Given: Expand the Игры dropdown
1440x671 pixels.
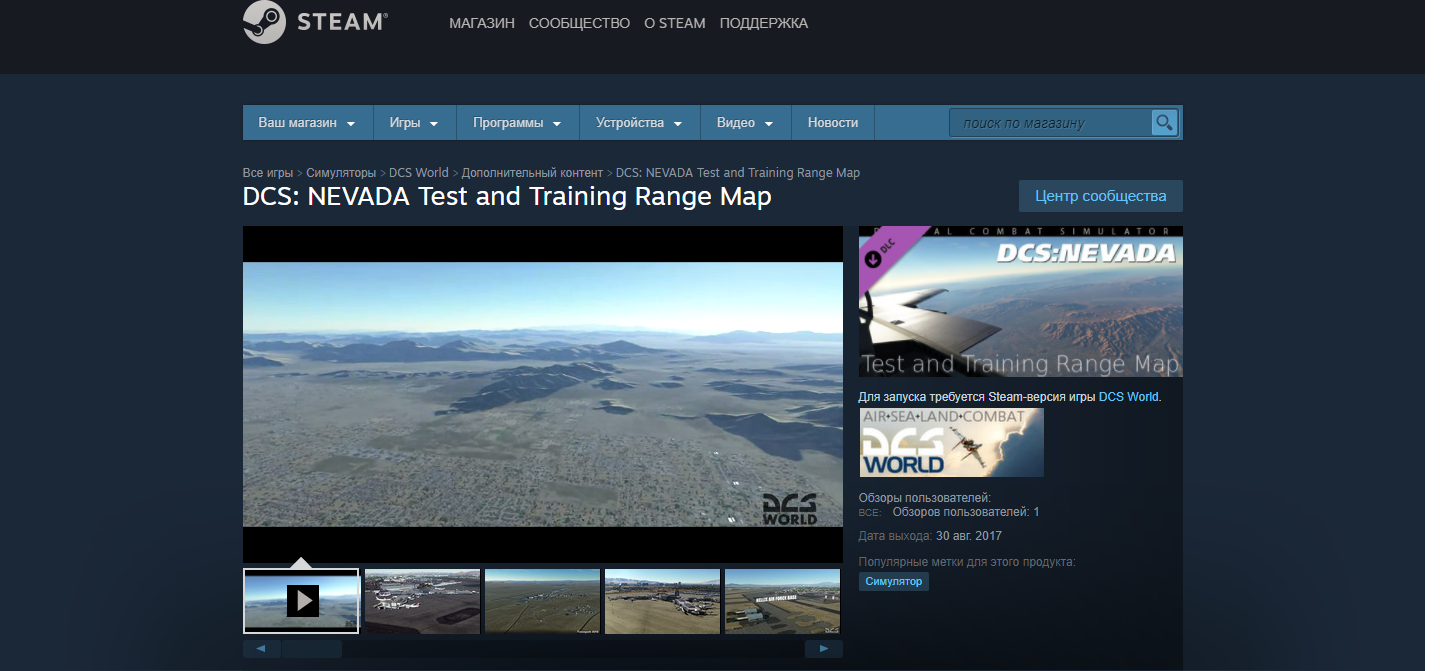Looking at the screenshot, I should pyautogui.click(x=415, y=123).
